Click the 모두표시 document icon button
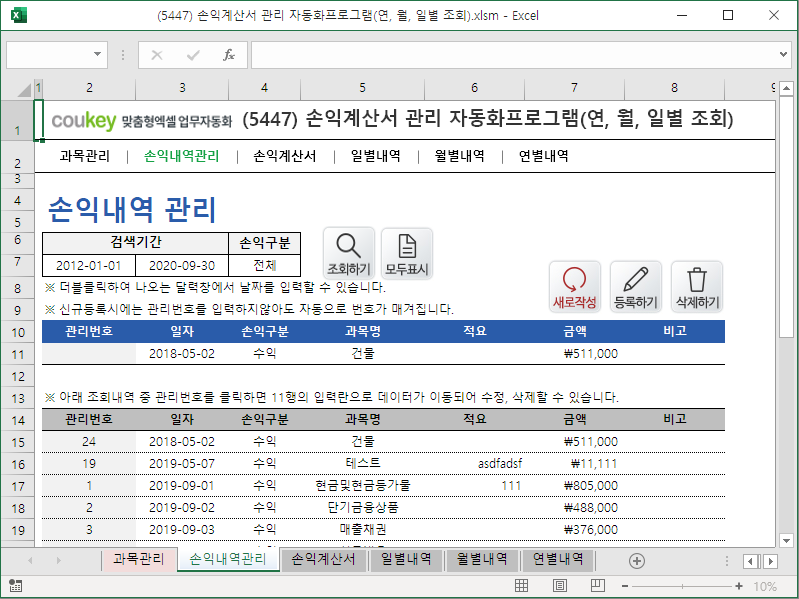Screen dimensions: 799x599 click(x=407, y=253)
